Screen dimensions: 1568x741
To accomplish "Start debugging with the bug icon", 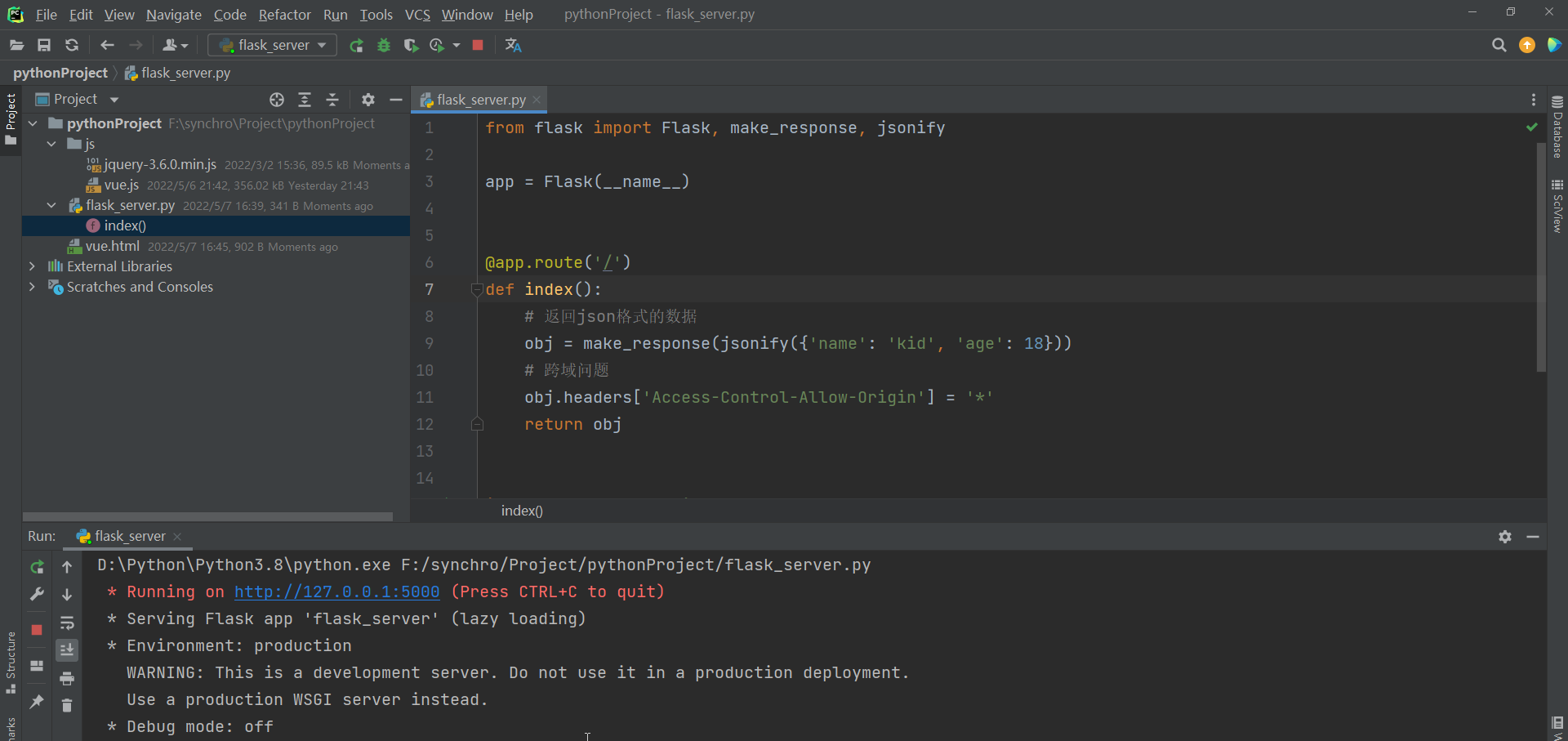I will (x=384, y=45).
